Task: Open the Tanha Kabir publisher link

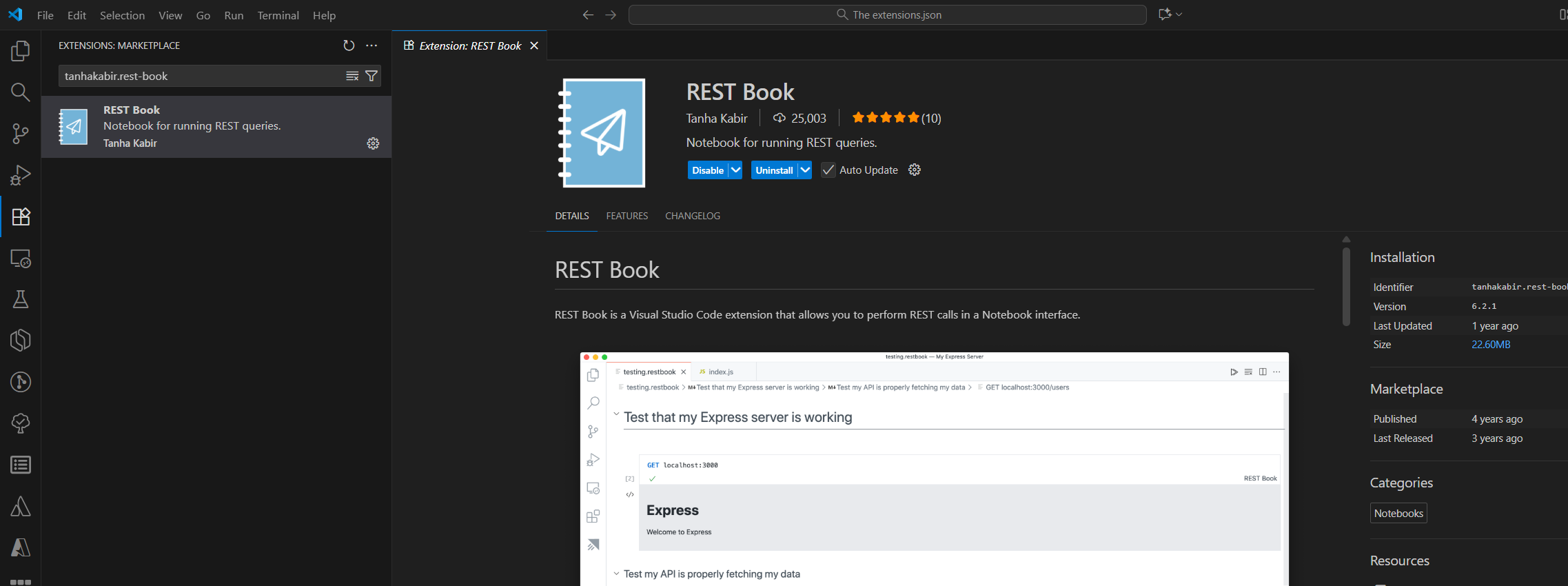Action: (717, 119)
